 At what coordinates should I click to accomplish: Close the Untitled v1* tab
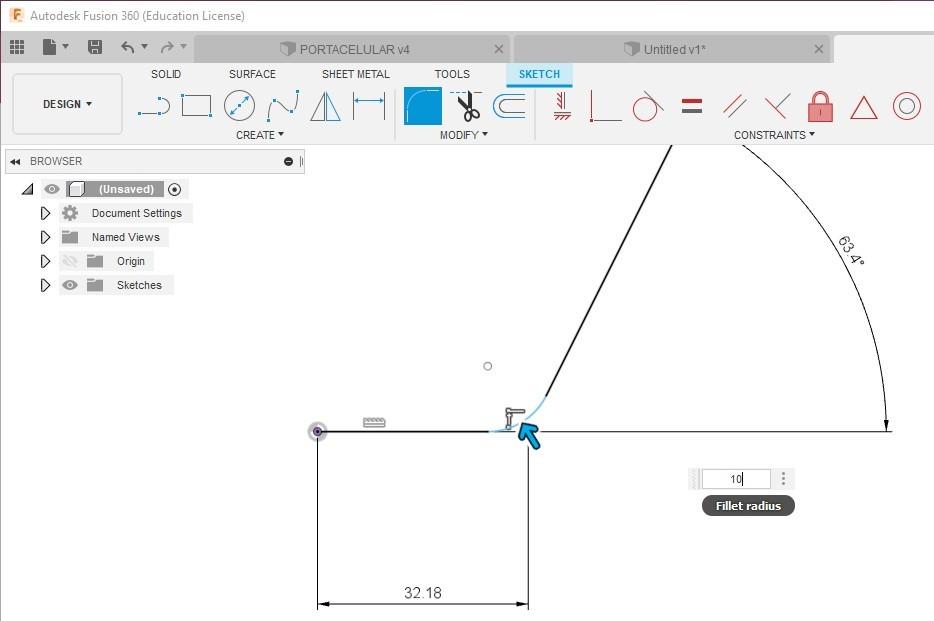click(x=819, y=49)
